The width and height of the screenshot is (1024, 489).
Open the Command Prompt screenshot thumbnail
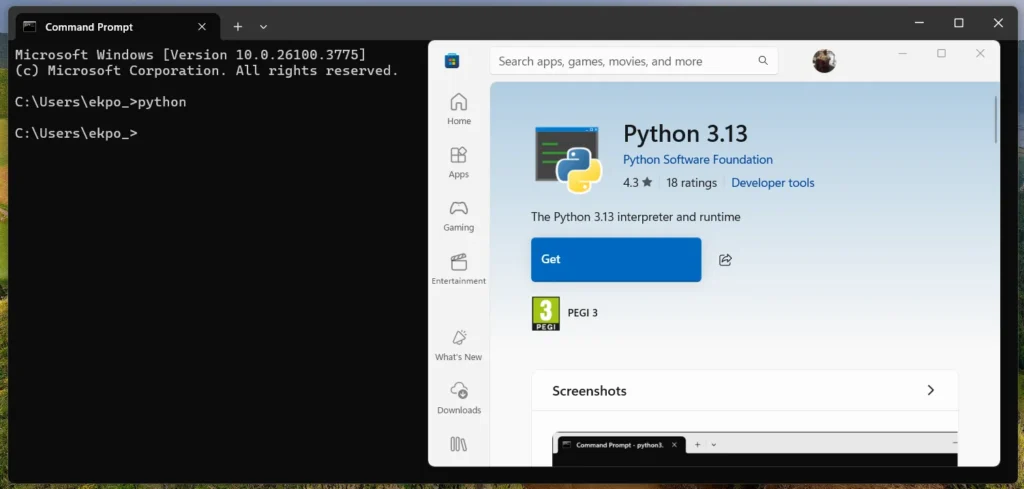pos(755,449)
